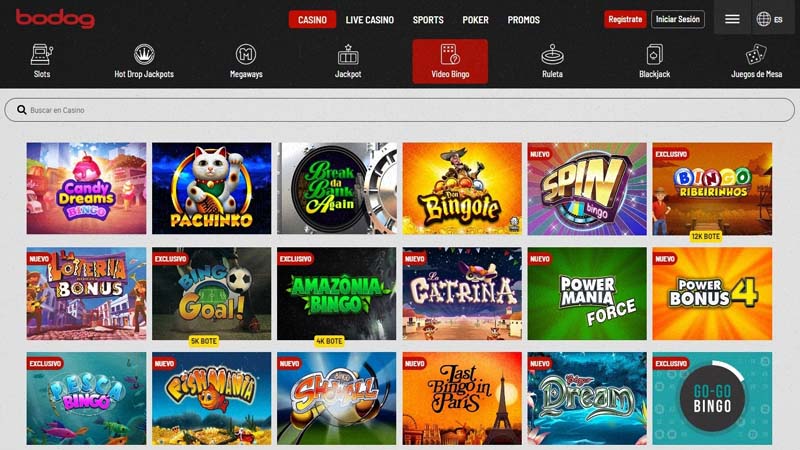
Task: Go to the Sports tab
Action: [x=428, y=20]
